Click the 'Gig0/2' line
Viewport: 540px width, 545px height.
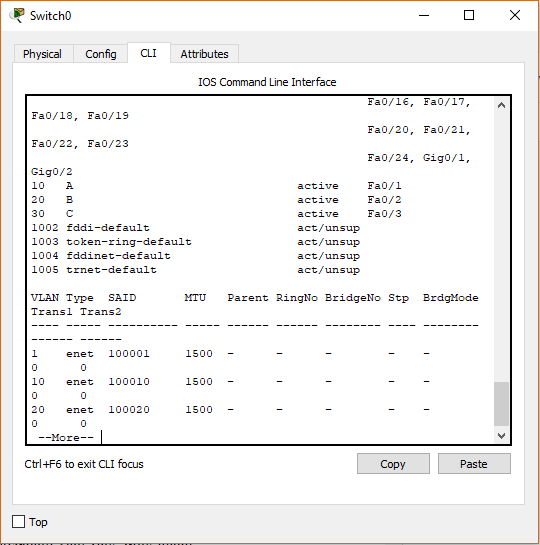click(x=52, y=172)
